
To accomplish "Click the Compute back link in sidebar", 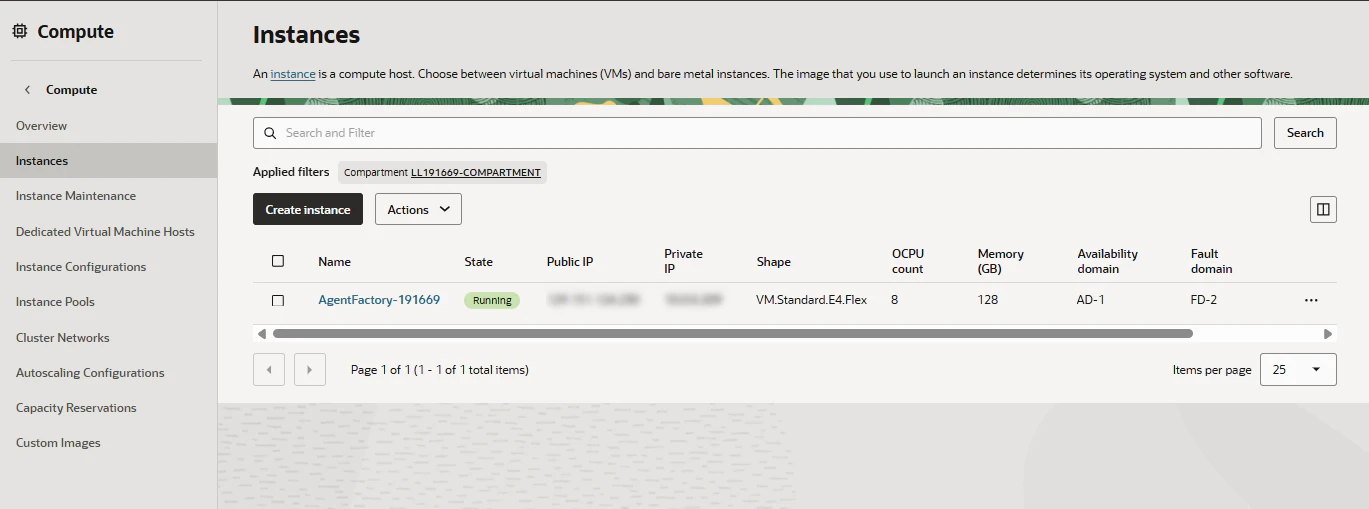I will pyautogui.click(x=72, y=90).
